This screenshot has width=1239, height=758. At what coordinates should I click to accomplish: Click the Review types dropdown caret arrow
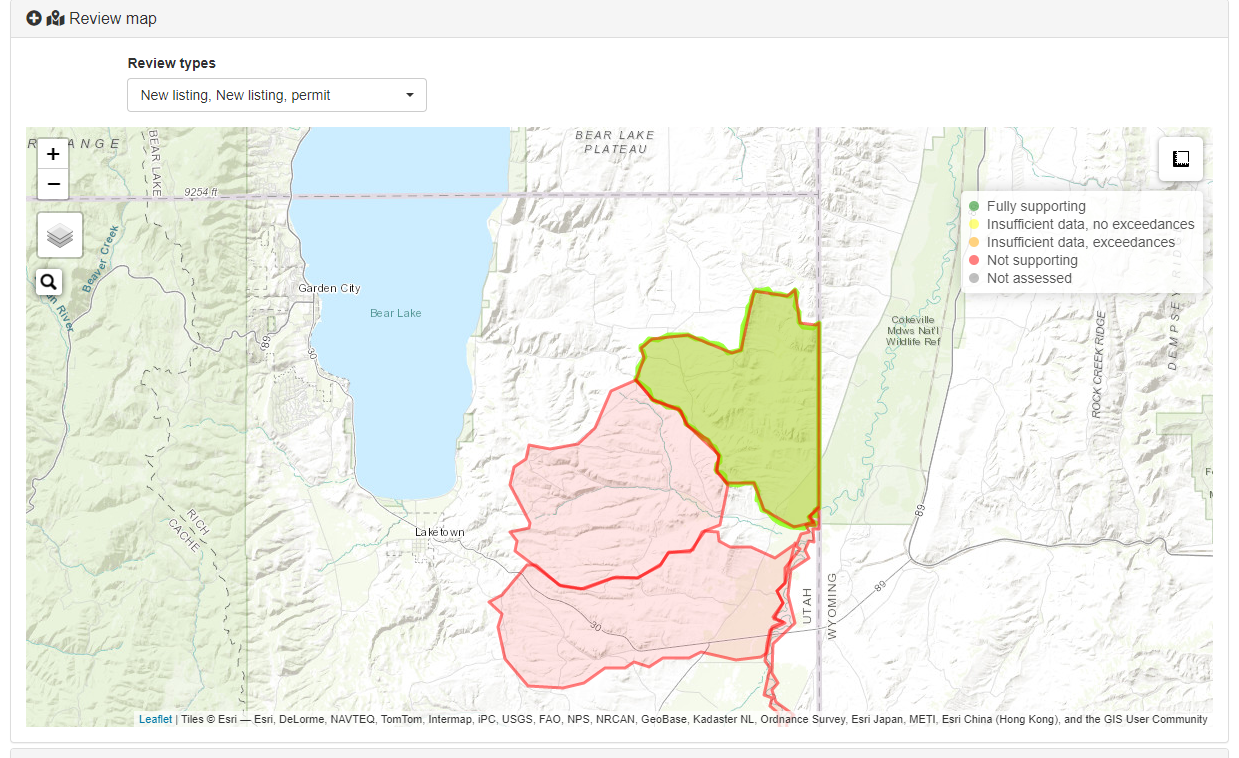[410, 95]
